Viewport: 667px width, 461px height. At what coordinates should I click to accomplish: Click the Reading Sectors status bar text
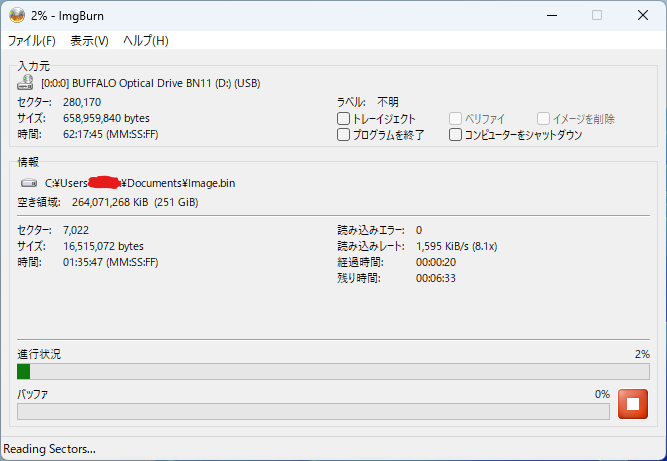point(50,449)
